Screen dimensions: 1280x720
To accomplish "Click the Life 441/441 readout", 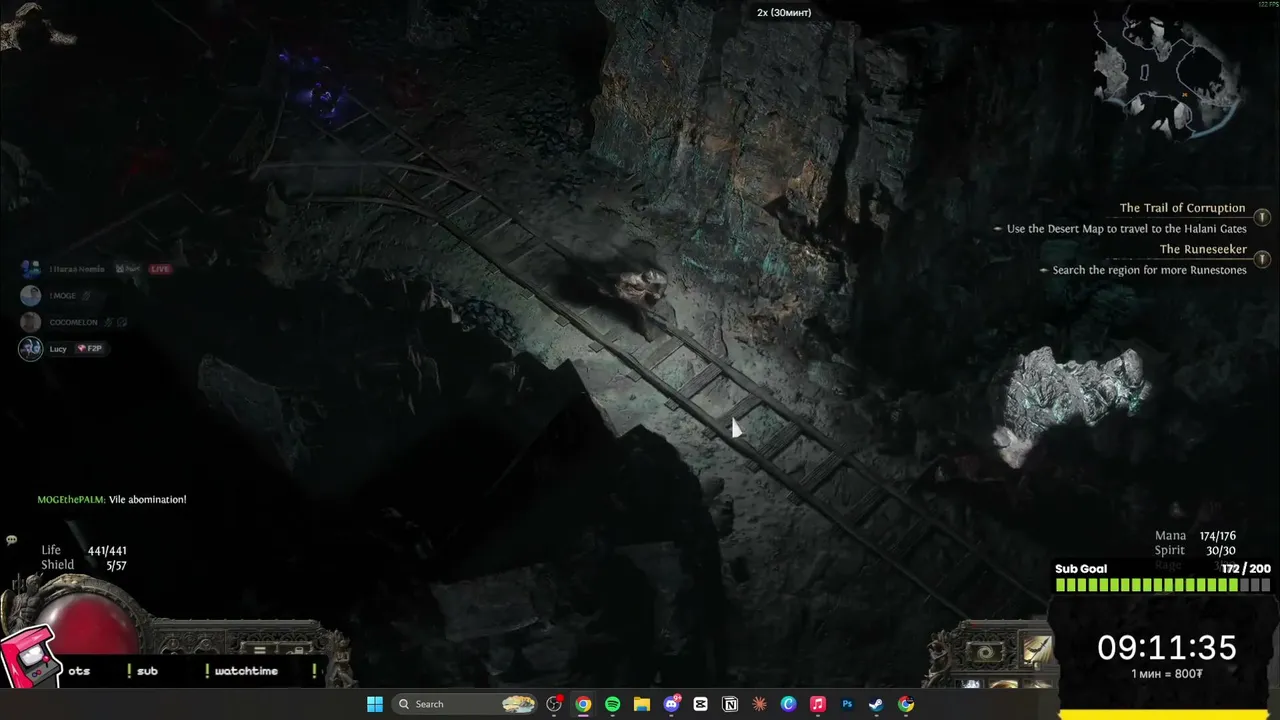I will click(84, 550).
